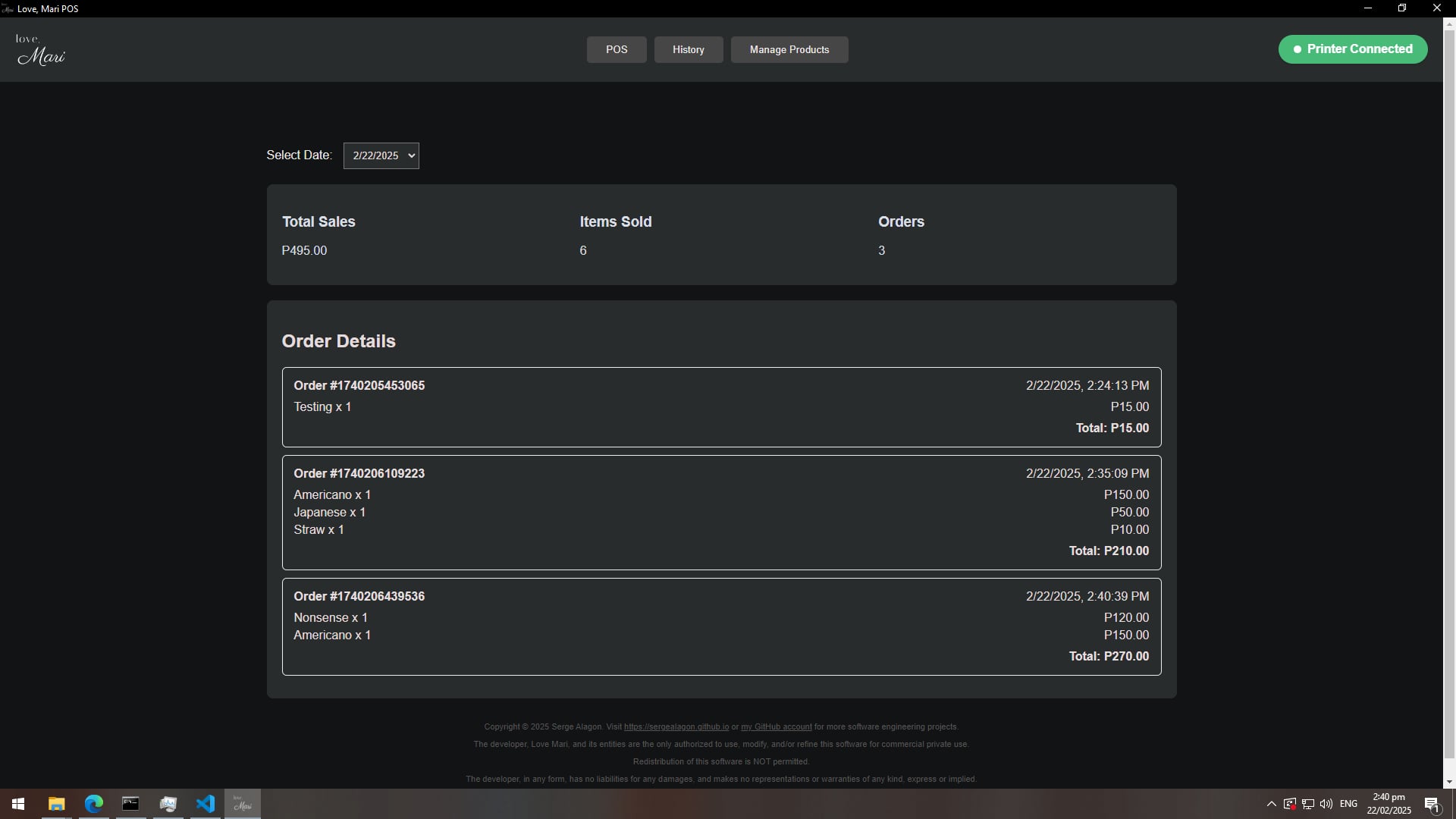
Task: Select the ENG language indicator in the taskbar
Action: tap(1349, 803)
